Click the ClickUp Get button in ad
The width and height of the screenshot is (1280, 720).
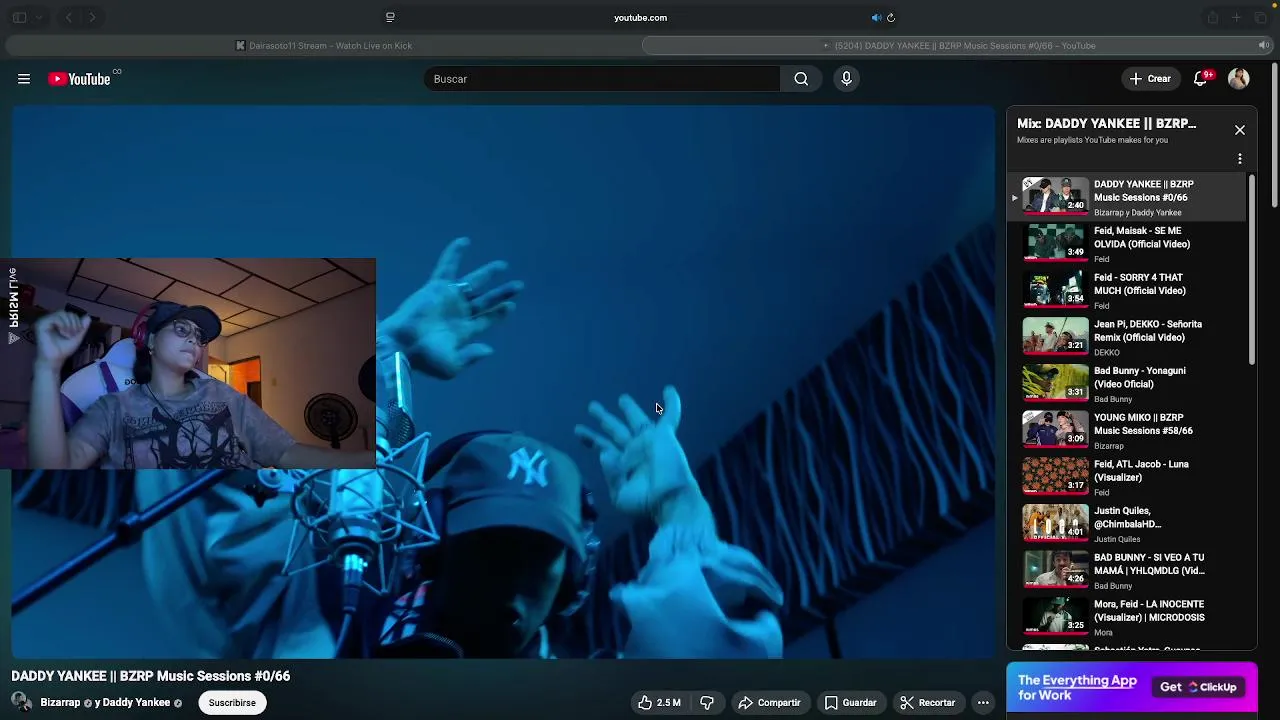(x=1198, y=687)
